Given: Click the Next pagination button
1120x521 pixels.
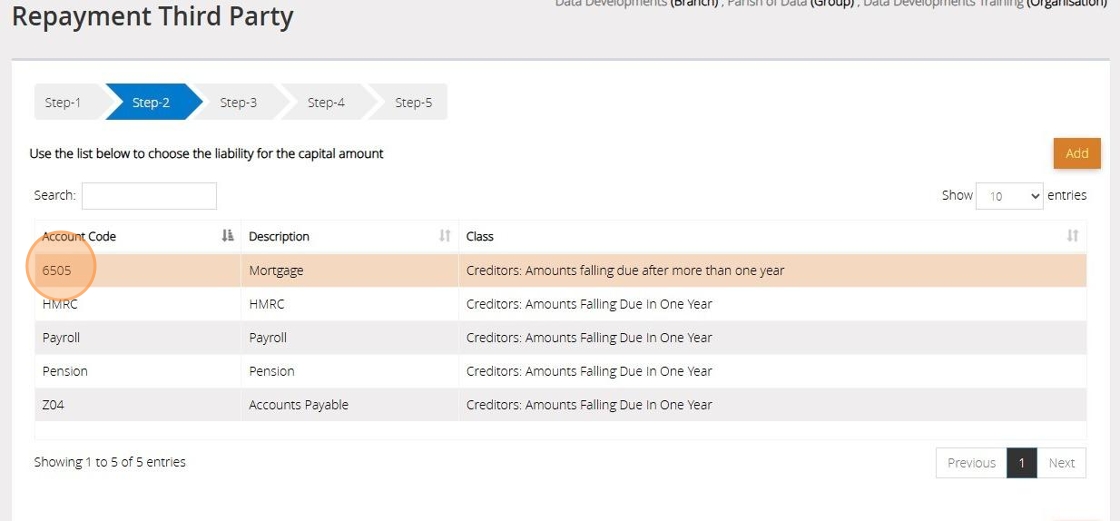Looking at the screenshot, I should pos(1061,463).
